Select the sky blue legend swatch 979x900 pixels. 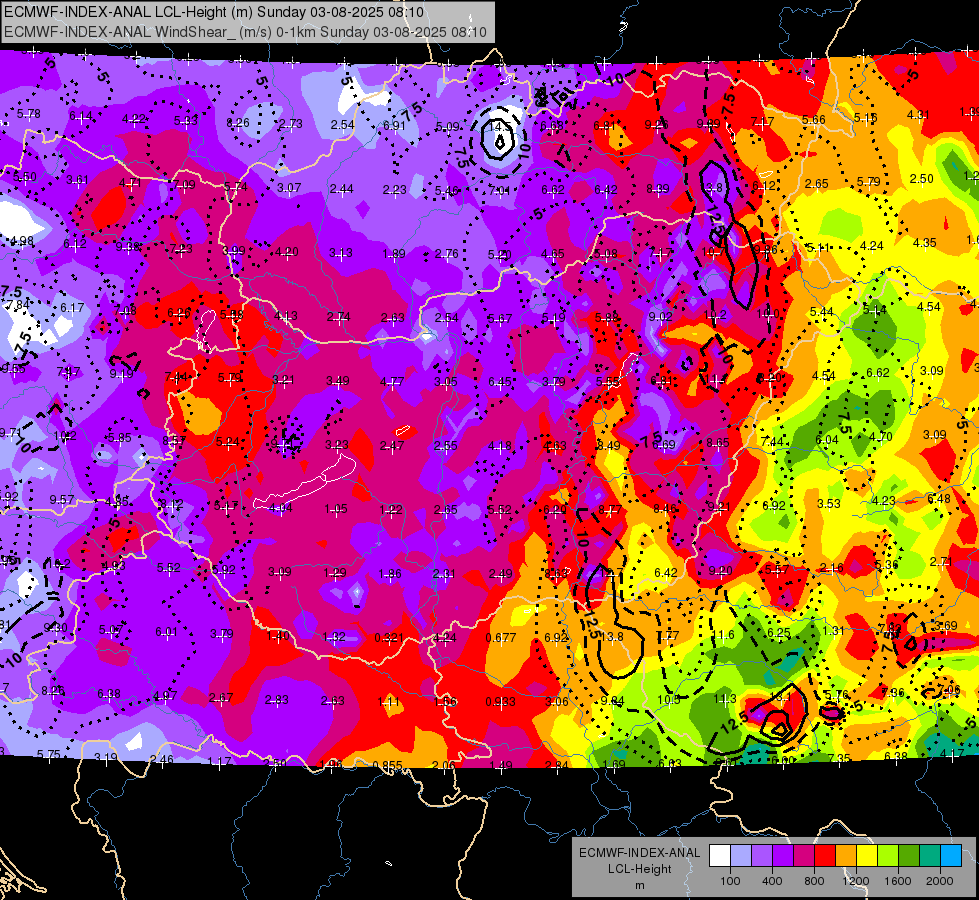pos(951,856)
